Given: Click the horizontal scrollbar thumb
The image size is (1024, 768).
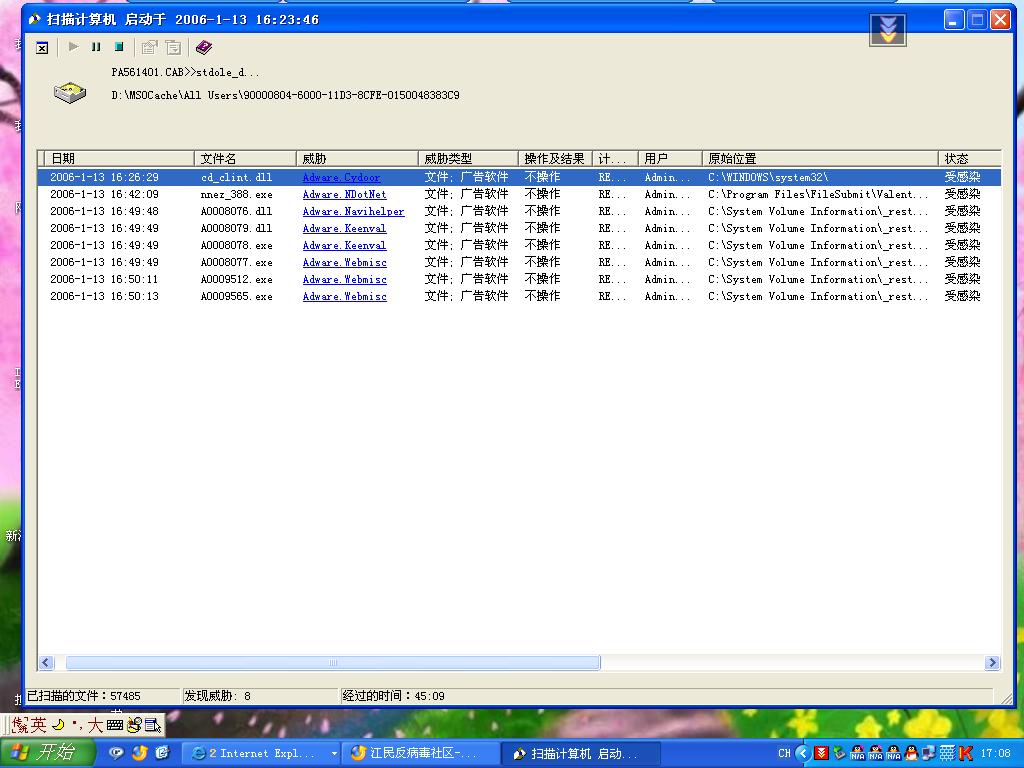Looking at the screenshot, I should pyautogui.click(x=332, y=662).
